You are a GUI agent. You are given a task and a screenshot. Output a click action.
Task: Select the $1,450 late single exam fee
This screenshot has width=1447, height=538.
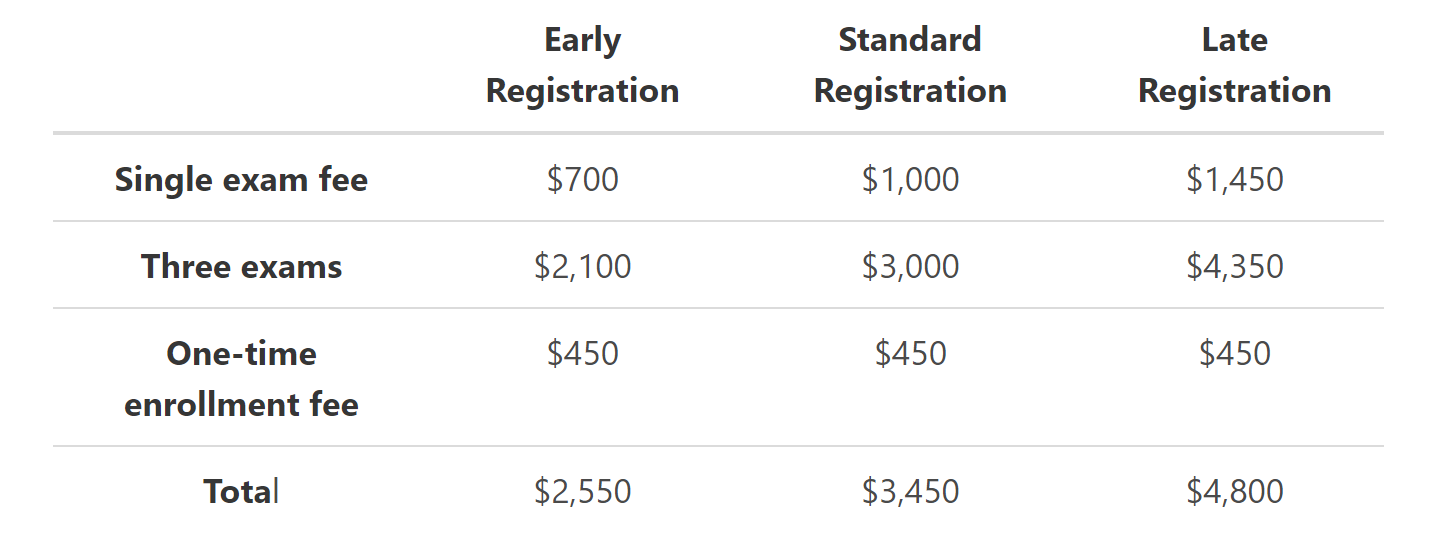(x=1234, y=180)
